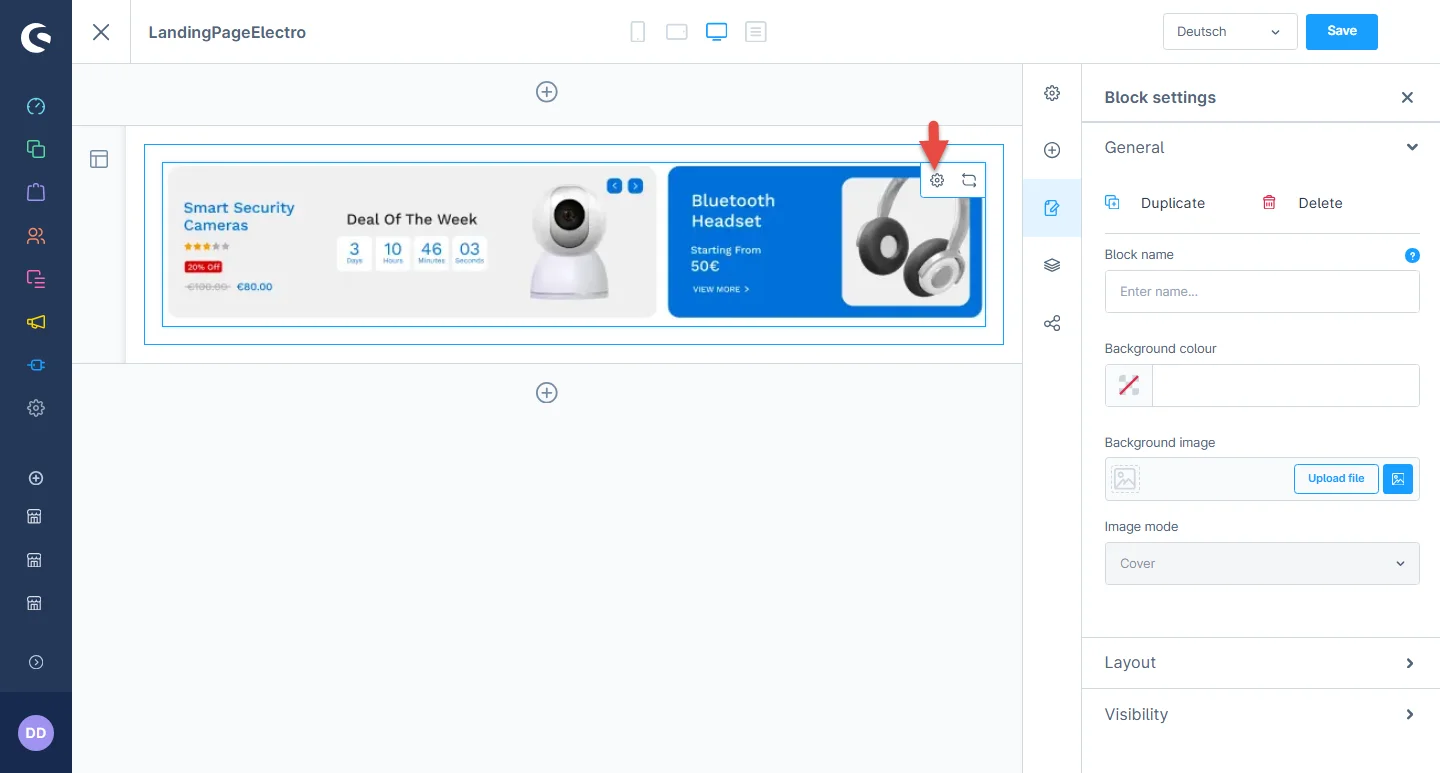Click the Background colour swatch

pyautogui.click(x=1129, y=386)
